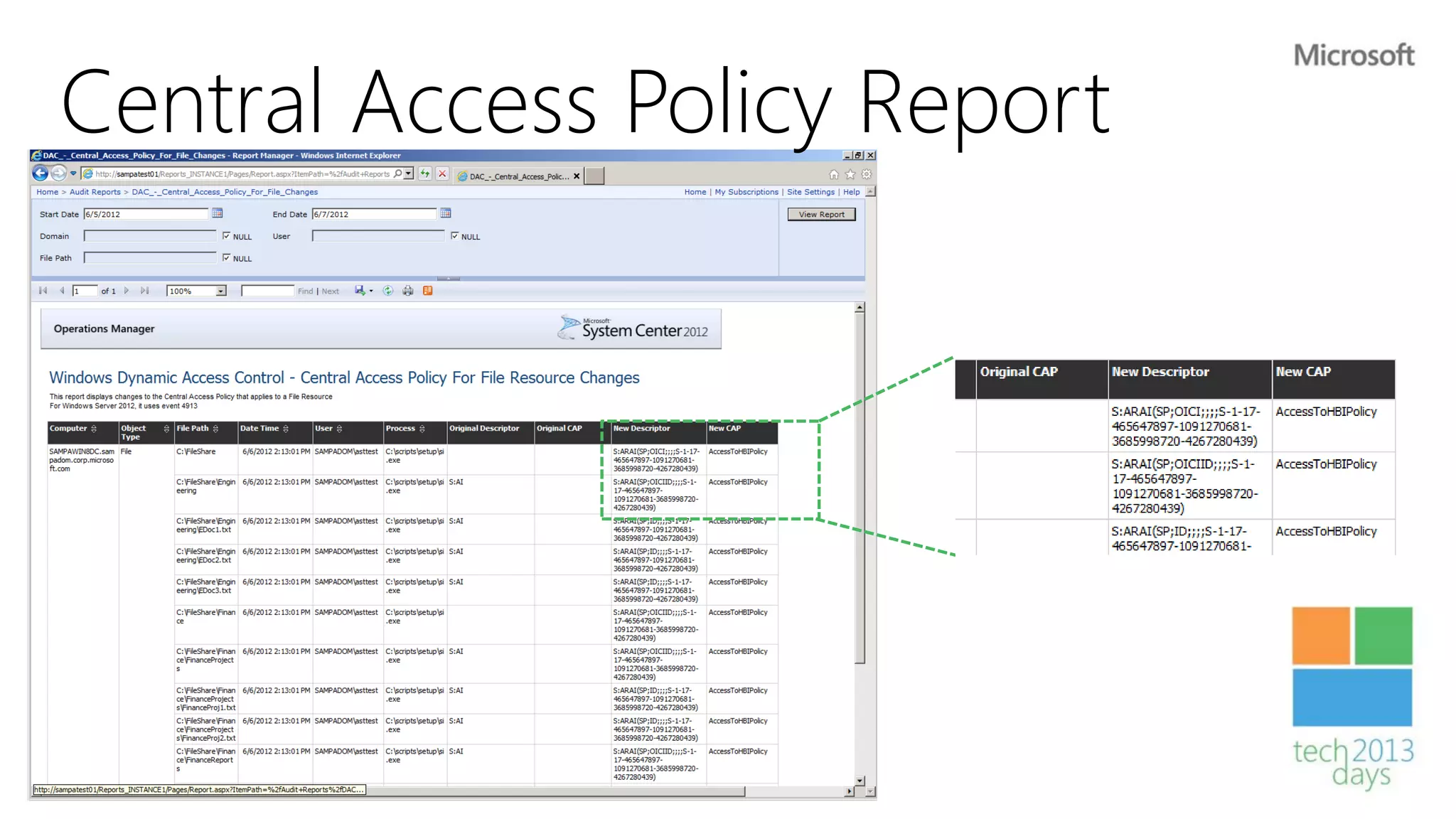
Task: Open Favorites star icon
Action: [x=850, y=174]
